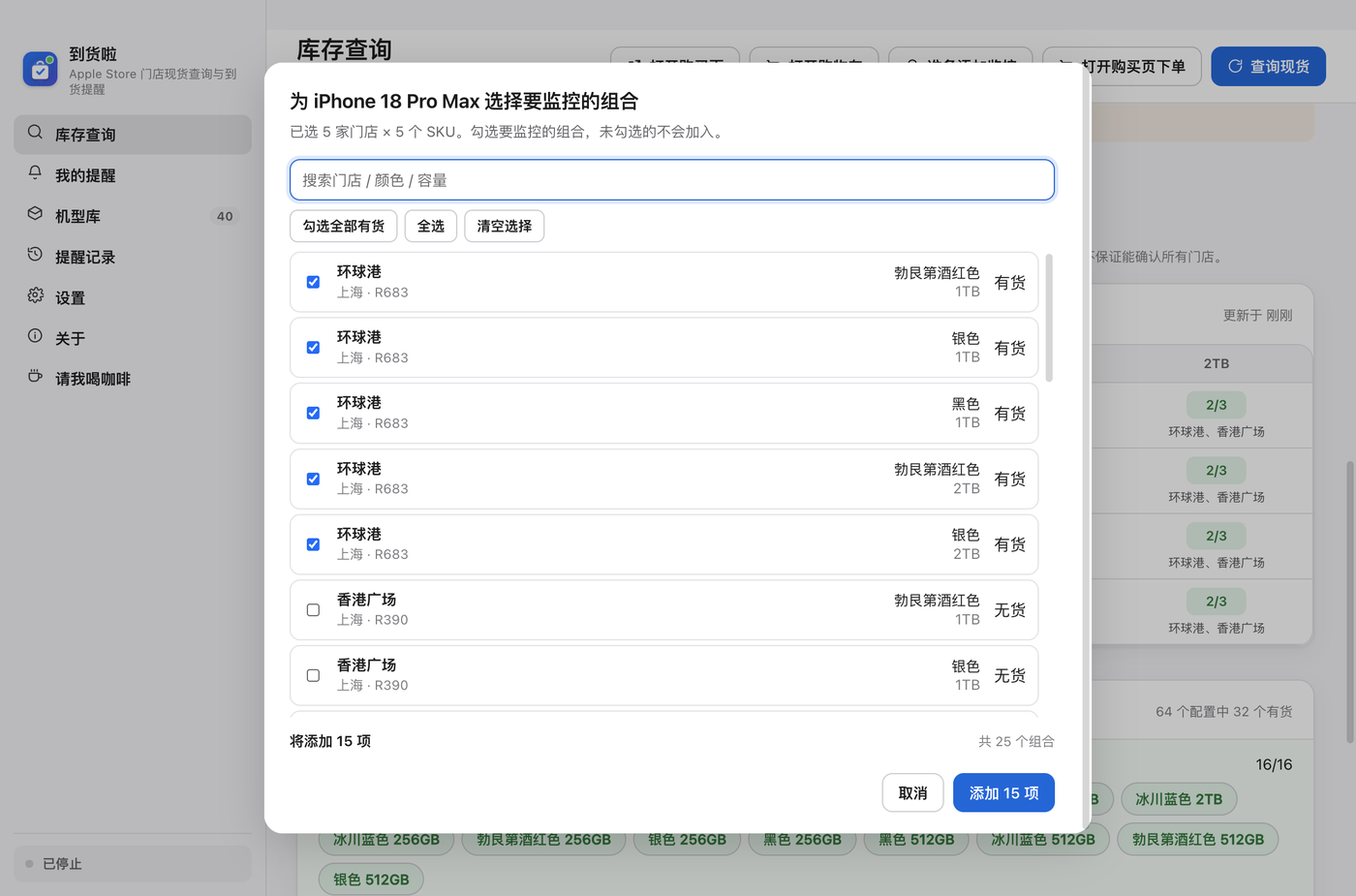Click the 更新于 刚刚 timestamp

click(x=1257, y=316)
